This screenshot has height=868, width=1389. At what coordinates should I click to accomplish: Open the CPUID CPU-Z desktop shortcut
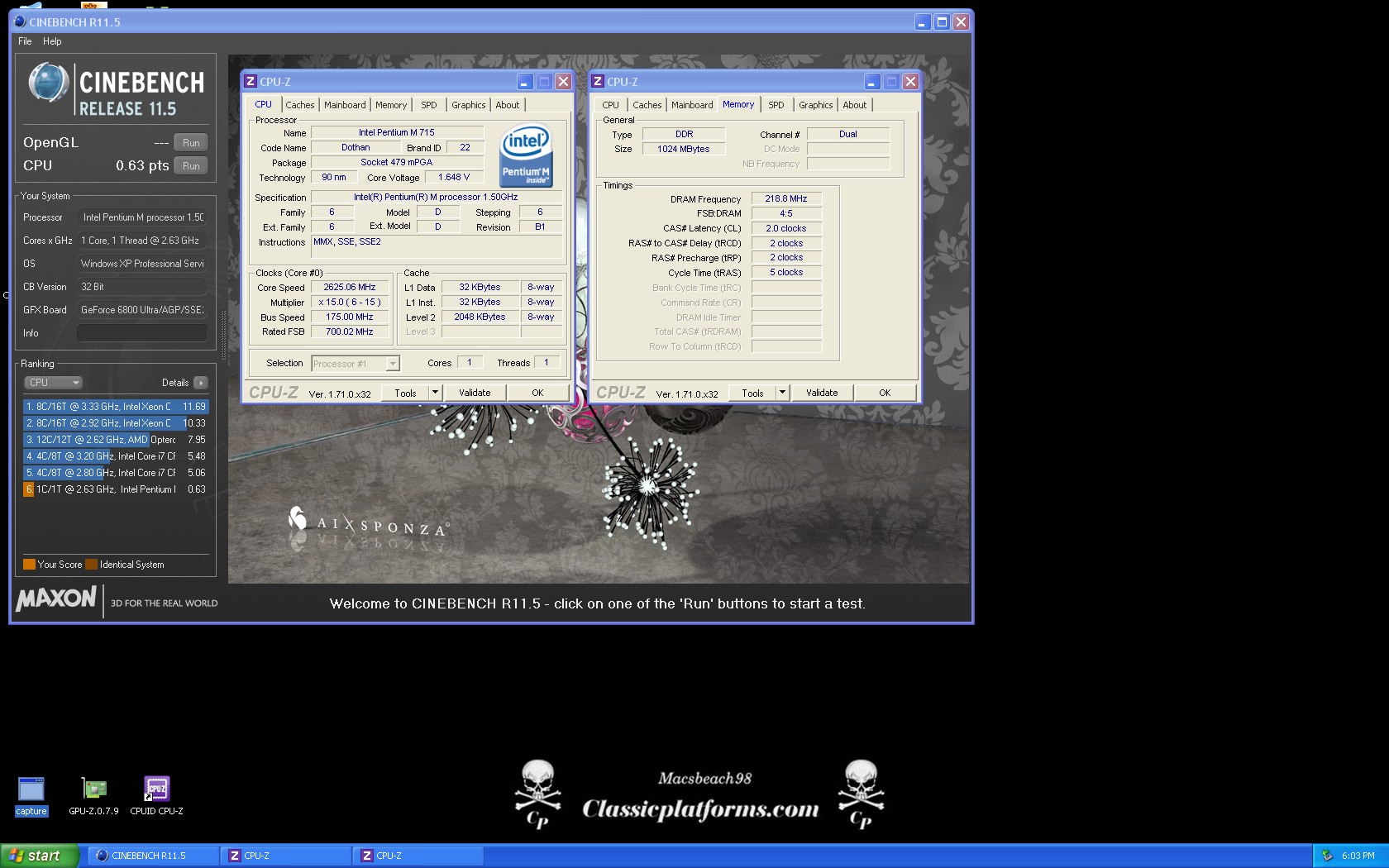tap(156, 796)
